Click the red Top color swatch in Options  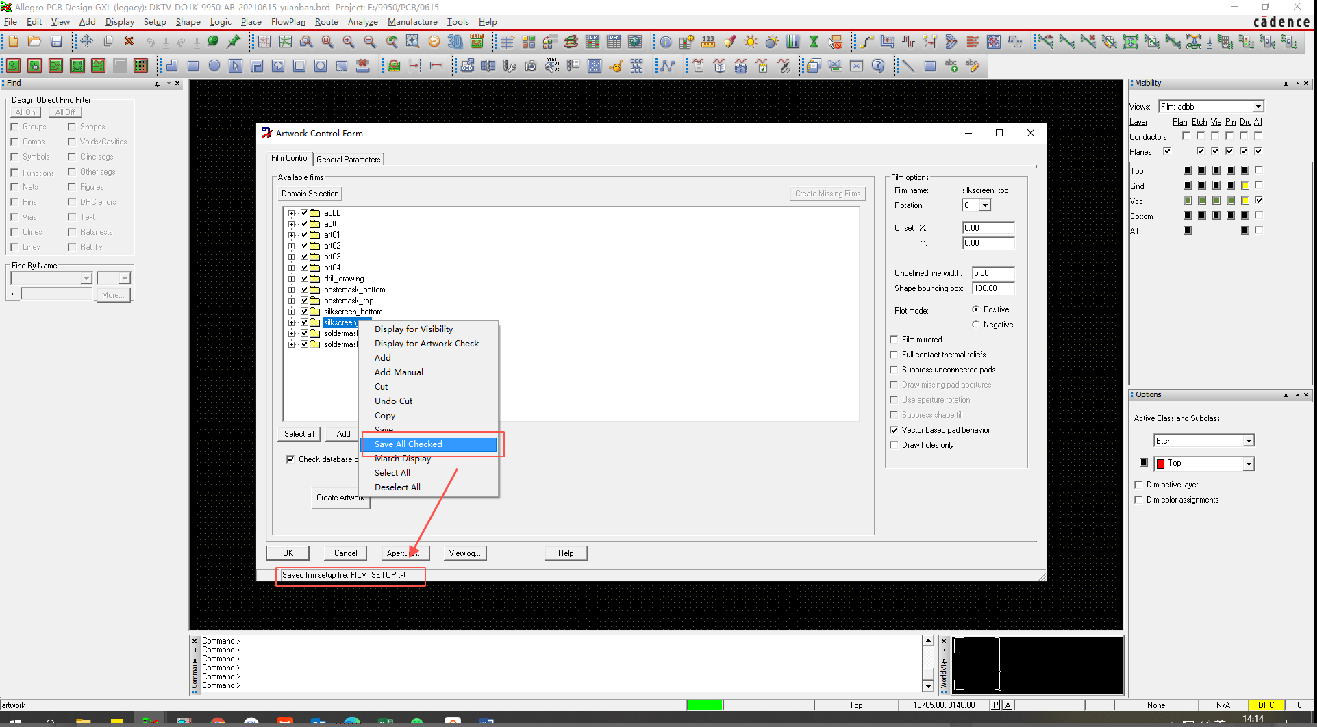1160,464
